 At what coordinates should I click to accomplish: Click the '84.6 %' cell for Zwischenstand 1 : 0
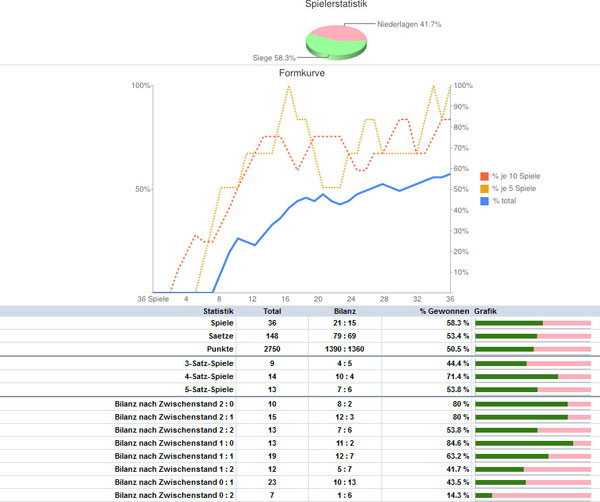tap(458, 443)
